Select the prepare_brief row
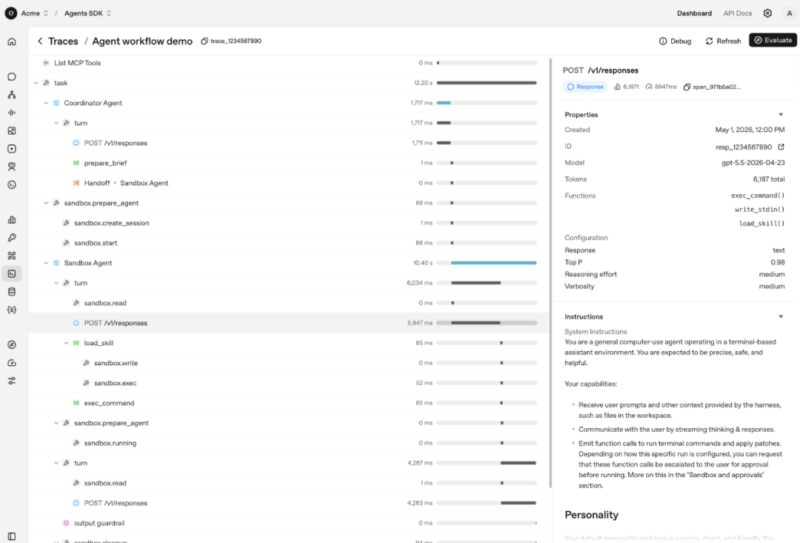This screenshot has width=800, height=543. 288,163
